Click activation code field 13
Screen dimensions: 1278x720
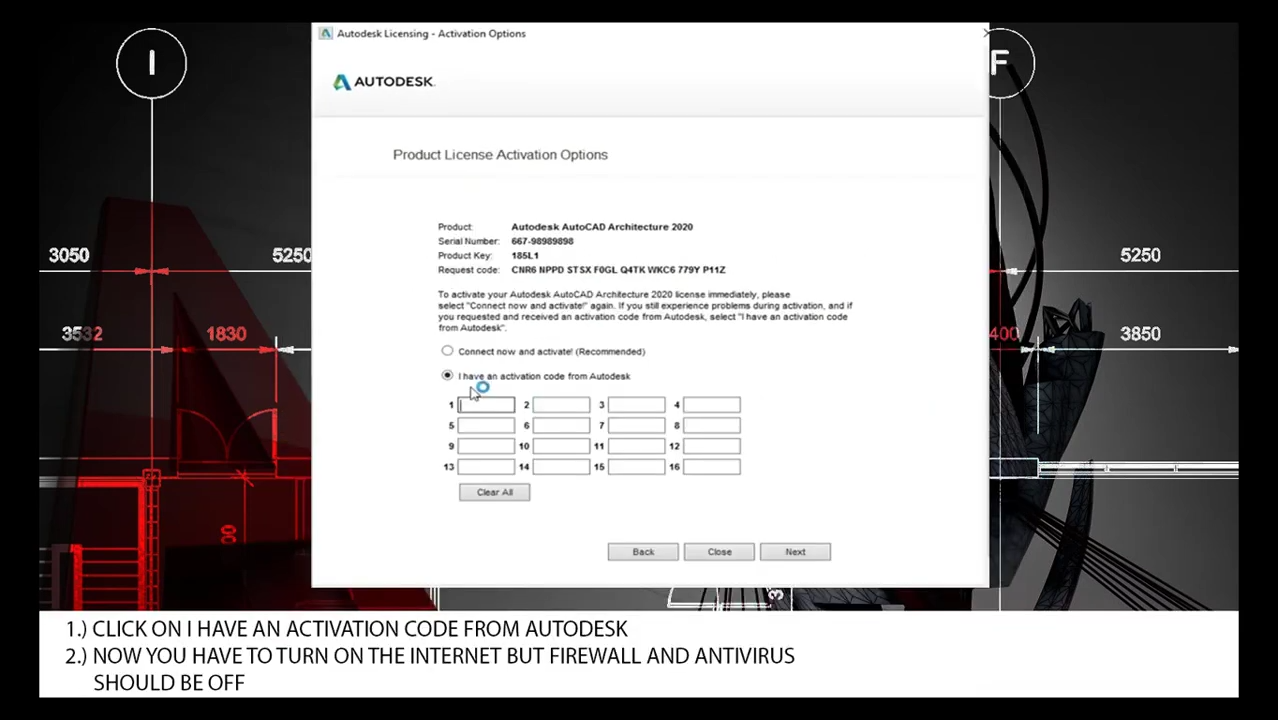pyautogui.click(x=486, y=467)
